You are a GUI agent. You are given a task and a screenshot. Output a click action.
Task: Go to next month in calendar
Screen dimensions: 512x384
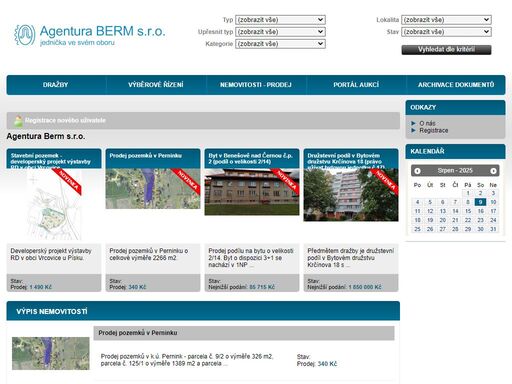point(493,171)
